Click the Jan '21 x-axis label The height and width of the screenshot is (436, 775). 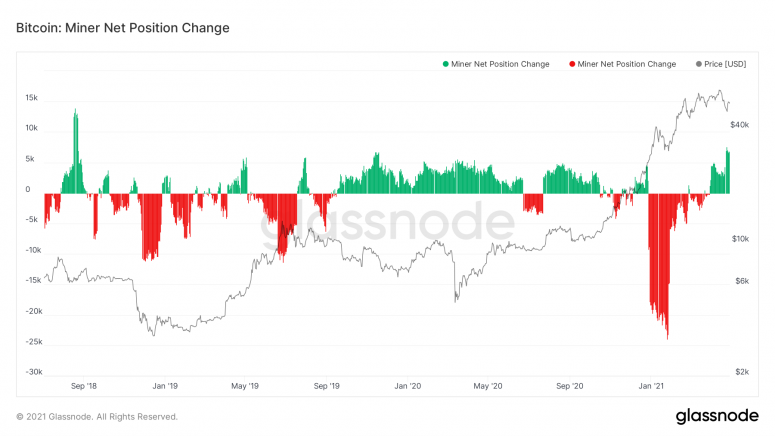(651, 386)
